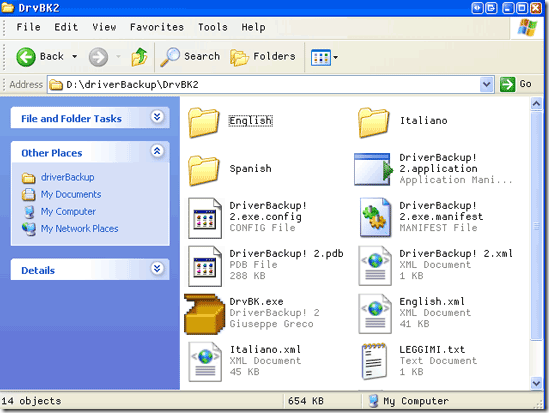
Task: Open the Tools menu
Action: (x=213, y=27)
